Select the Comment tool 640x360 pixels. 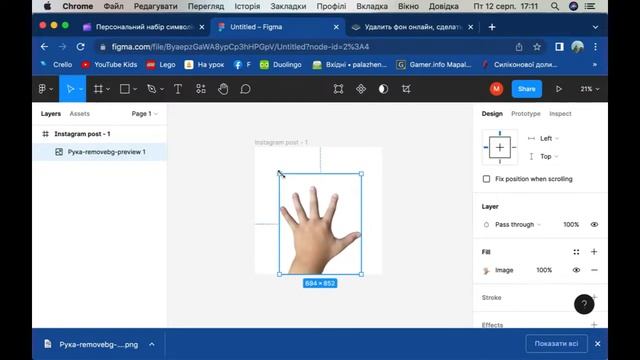click(245, 89)
